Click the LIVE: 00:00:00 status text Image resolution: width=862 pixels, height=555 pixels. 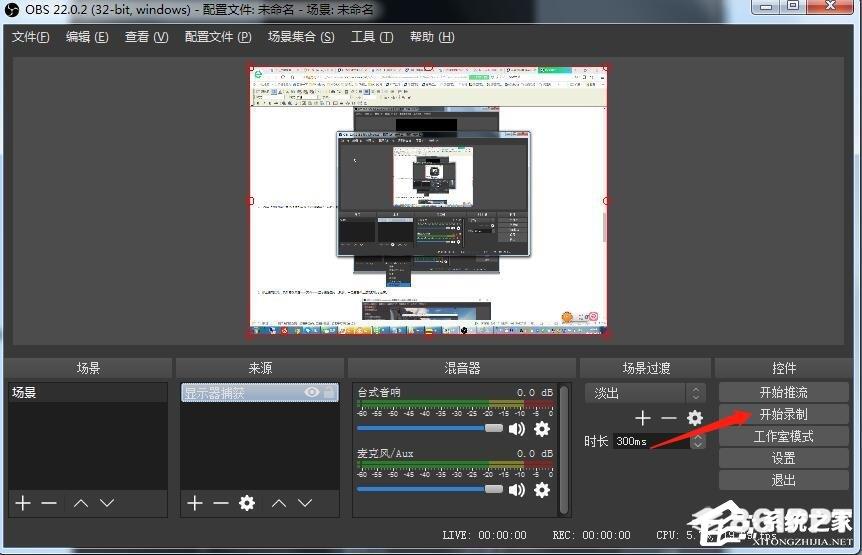(x=484, y=535)
